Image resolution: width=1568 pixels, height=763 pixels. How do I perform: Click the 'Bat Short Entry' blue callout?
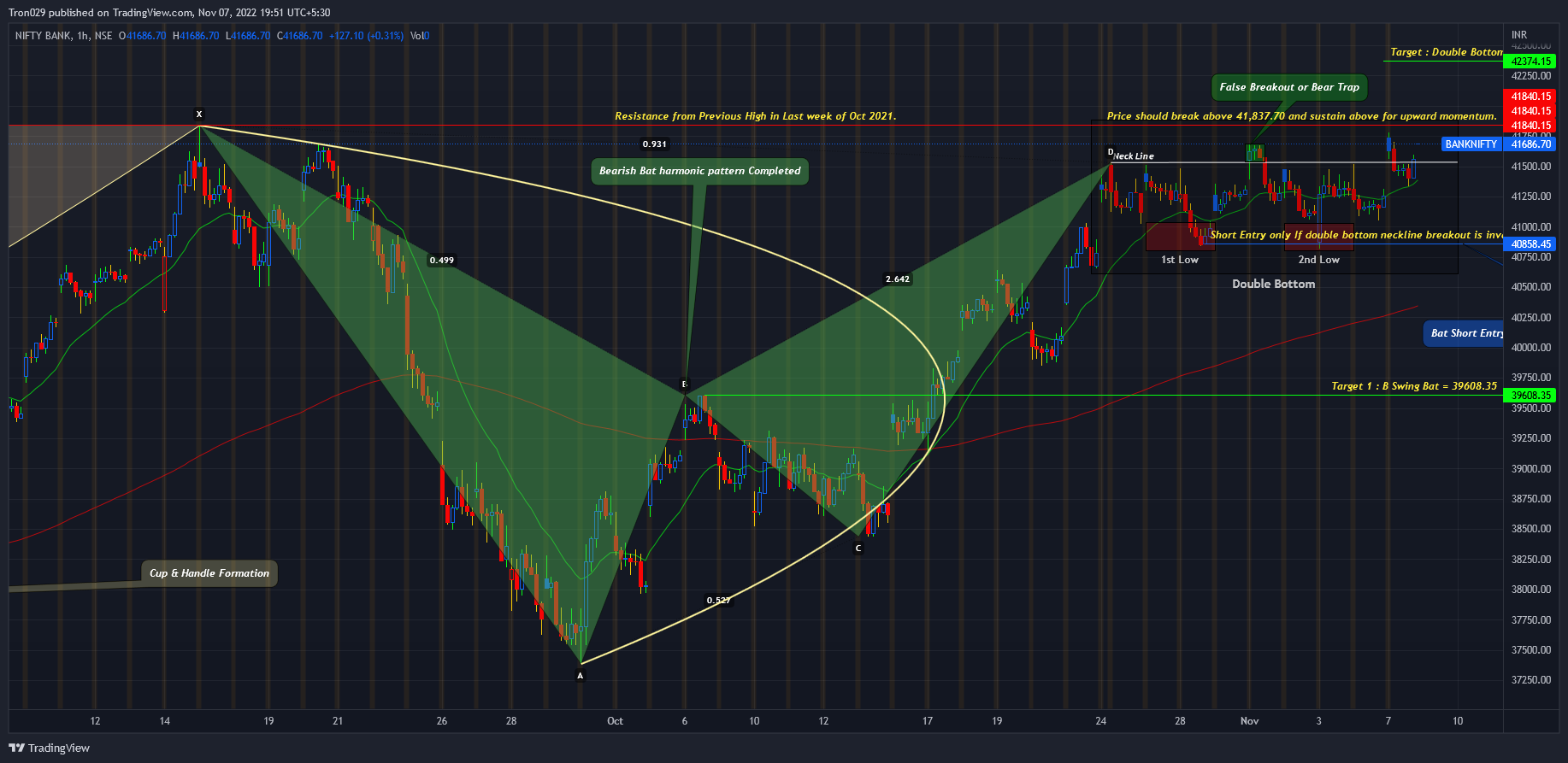1463,333
